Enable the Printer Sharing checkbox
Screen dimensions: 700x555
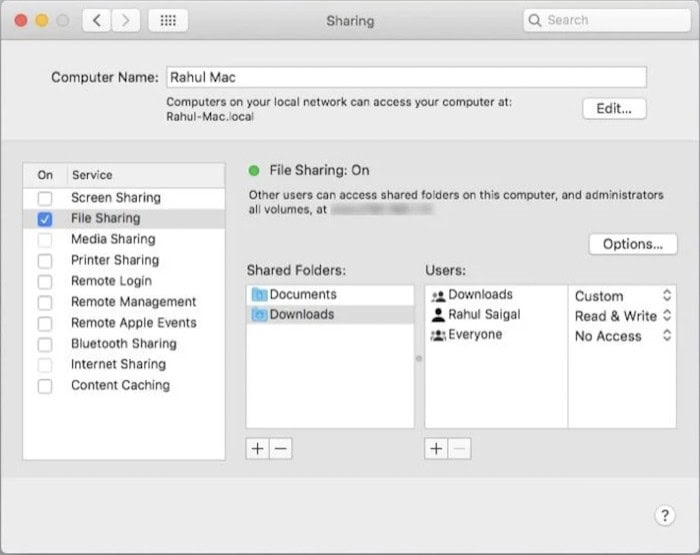(45, 260)
